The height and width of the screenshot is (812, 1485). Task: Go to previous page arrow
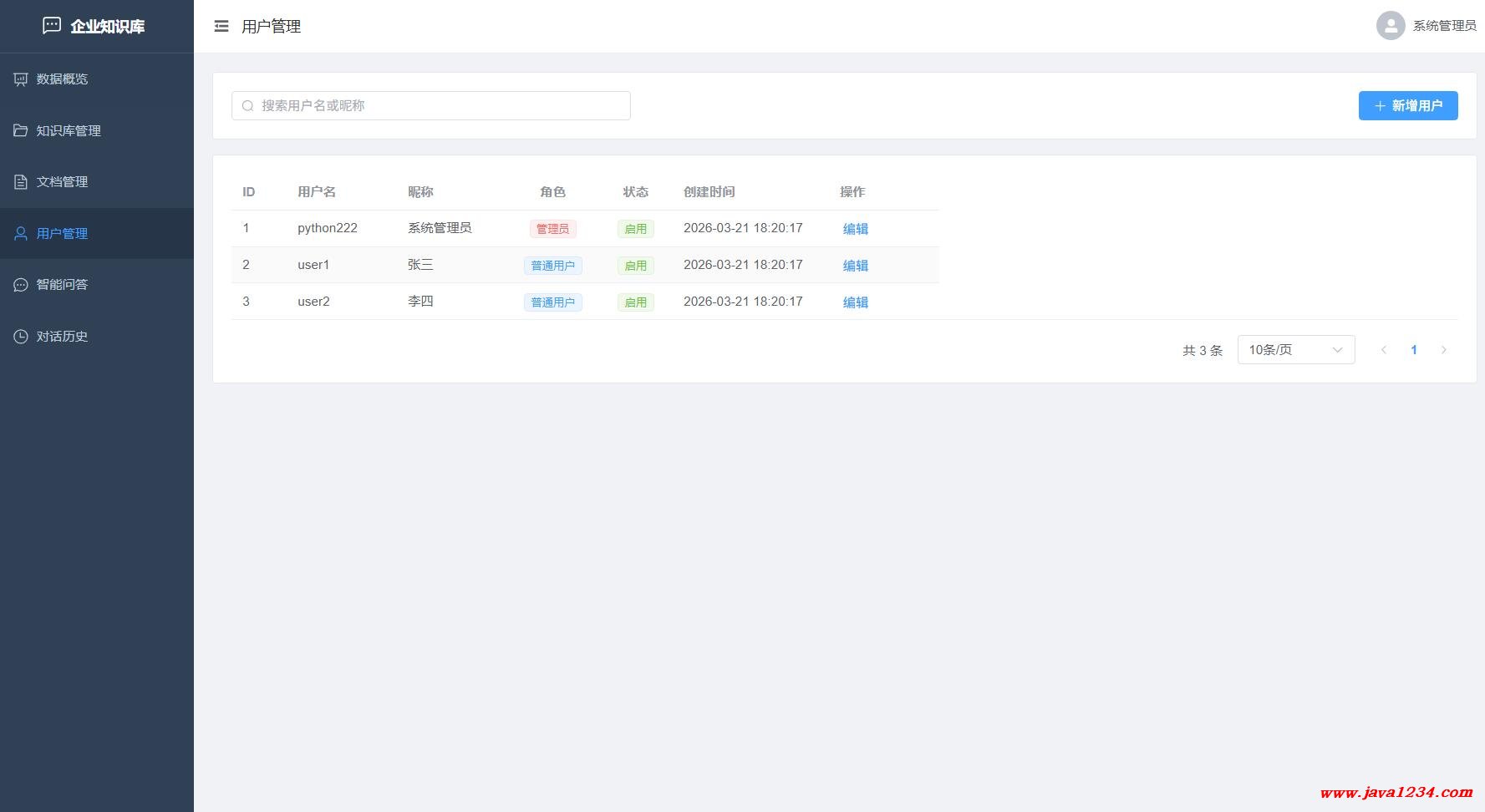pos(1384,350)
